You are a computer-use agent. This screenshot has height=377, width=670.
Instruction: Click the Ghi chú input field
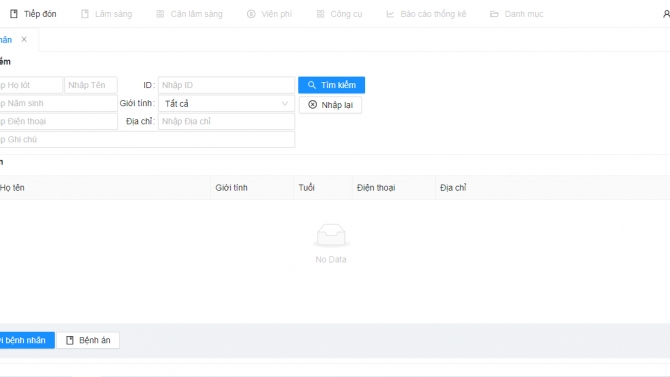(x=147, y=139)
